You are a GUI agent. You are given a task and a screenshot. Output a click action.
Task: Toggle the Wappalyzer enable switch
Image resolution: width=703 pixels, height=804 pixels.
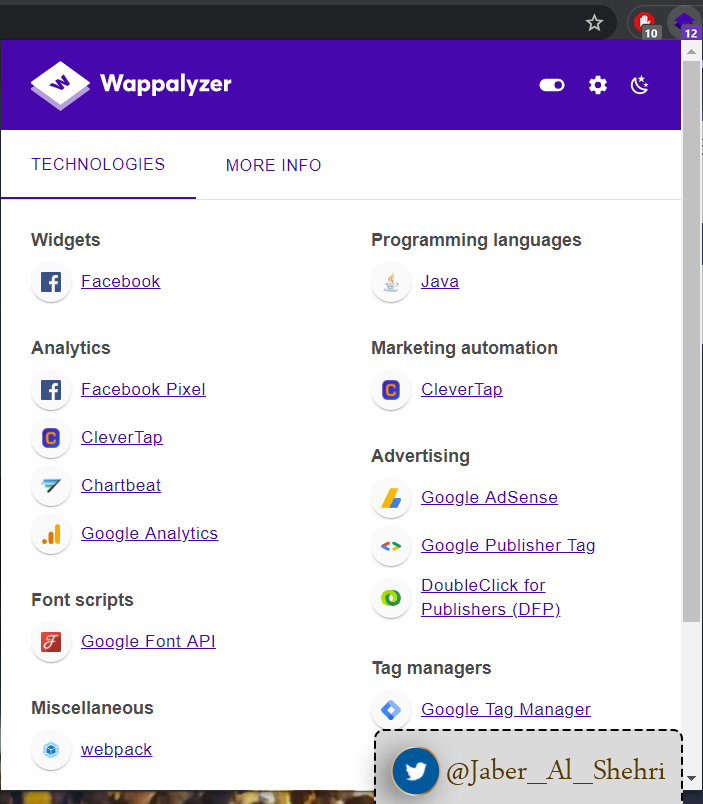(552, 85)
